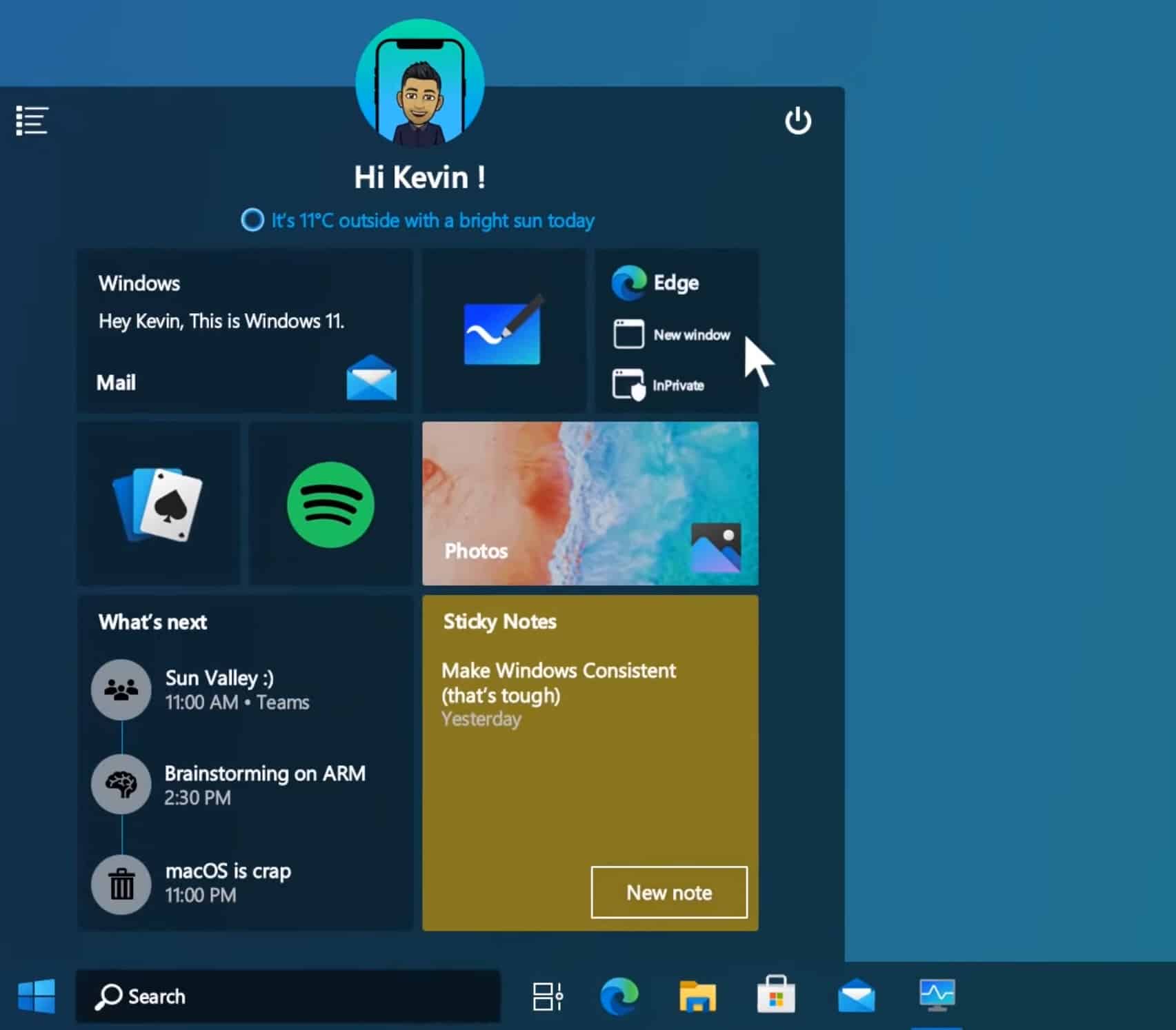Launch the Solitaire cards tile
Screen dimensions: 1176x1030
tap(159, 505)
